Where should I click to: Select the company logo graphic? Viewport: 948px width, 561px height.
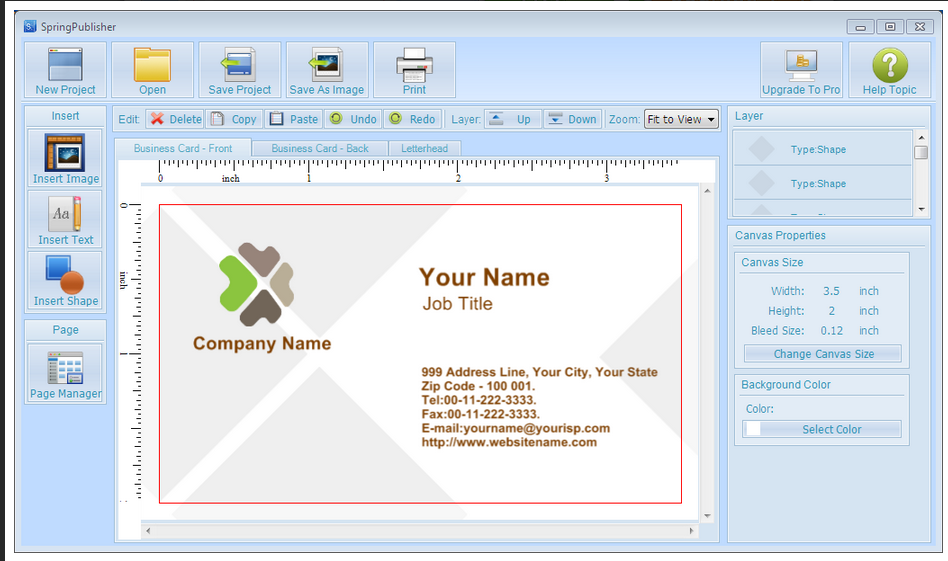pos(257,284)
